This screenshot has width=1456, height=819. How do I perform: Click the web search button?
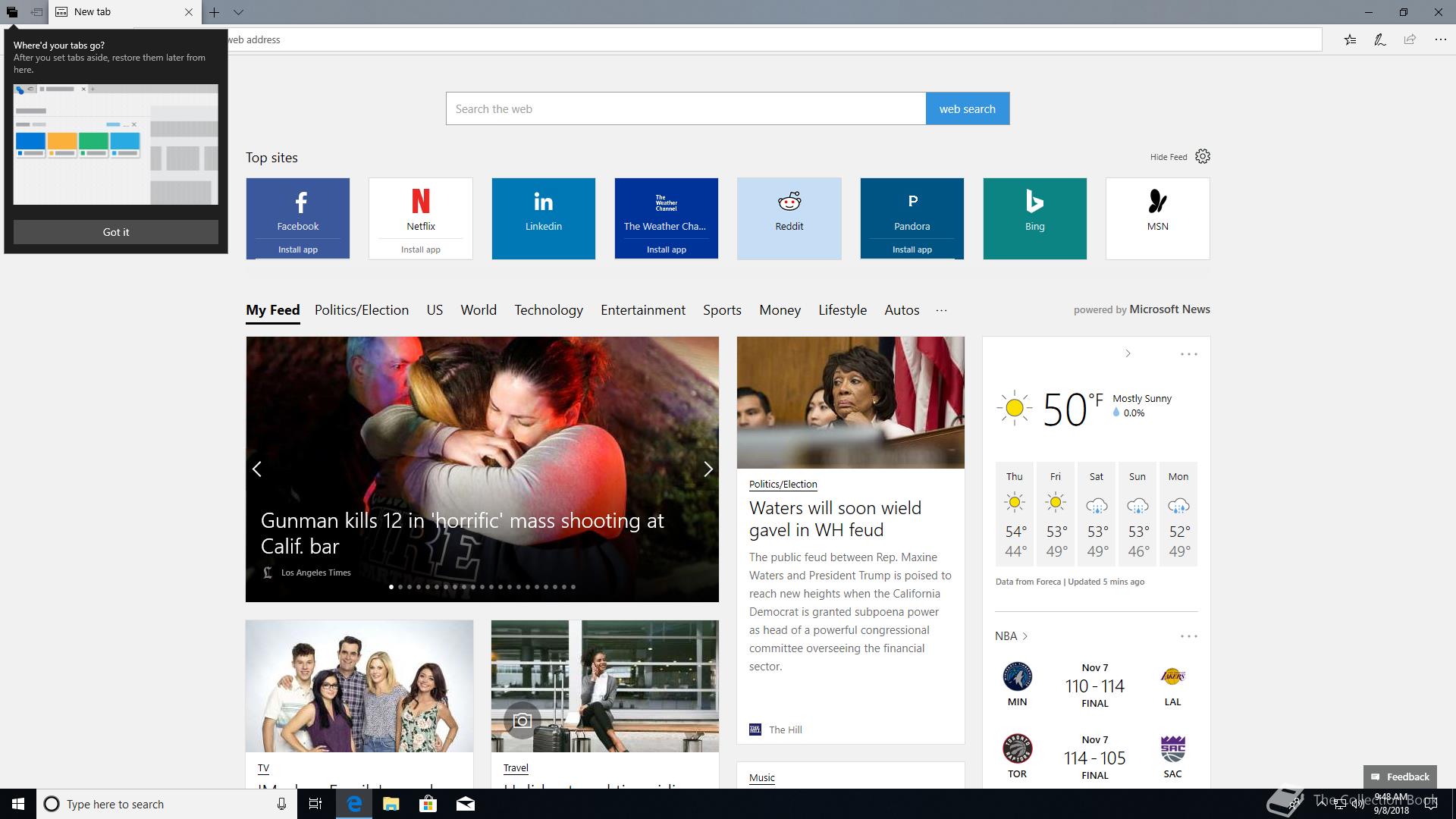[968, 109]
